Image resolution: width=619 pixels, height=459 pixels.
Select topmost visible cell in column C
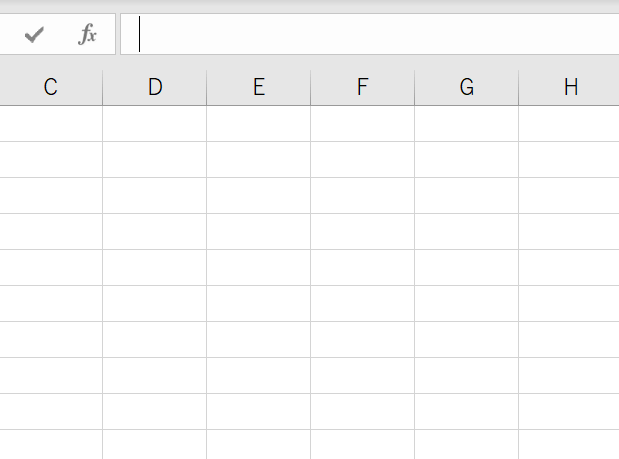click(51, 124)
